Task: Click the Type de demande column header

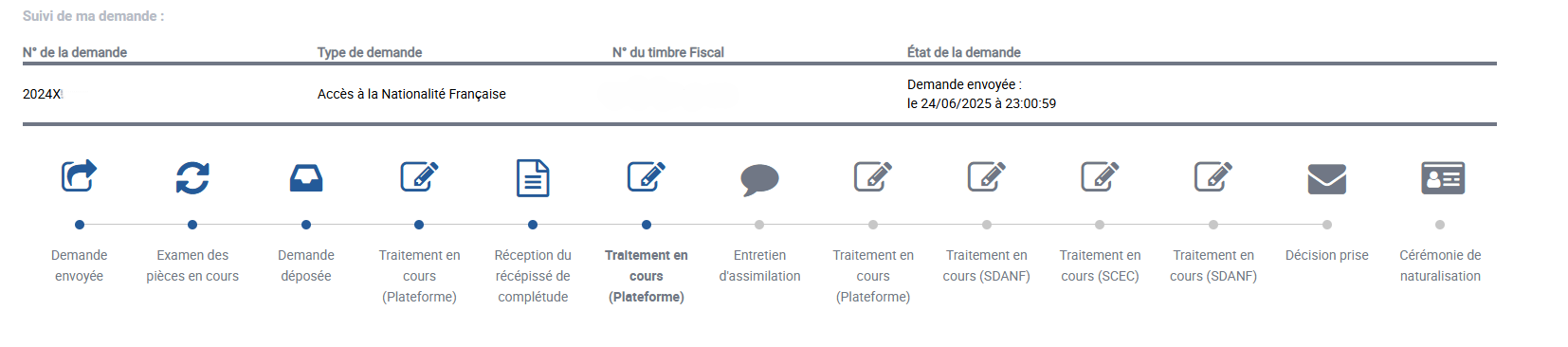Action: (x=370, y=52)
